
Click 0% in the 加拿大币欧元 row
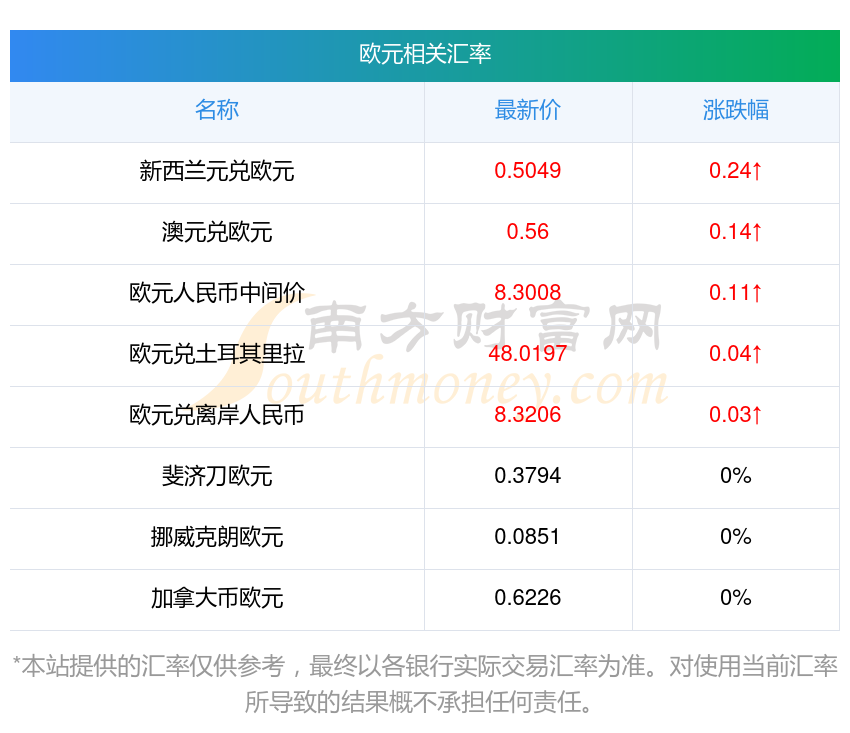(736, 598)
